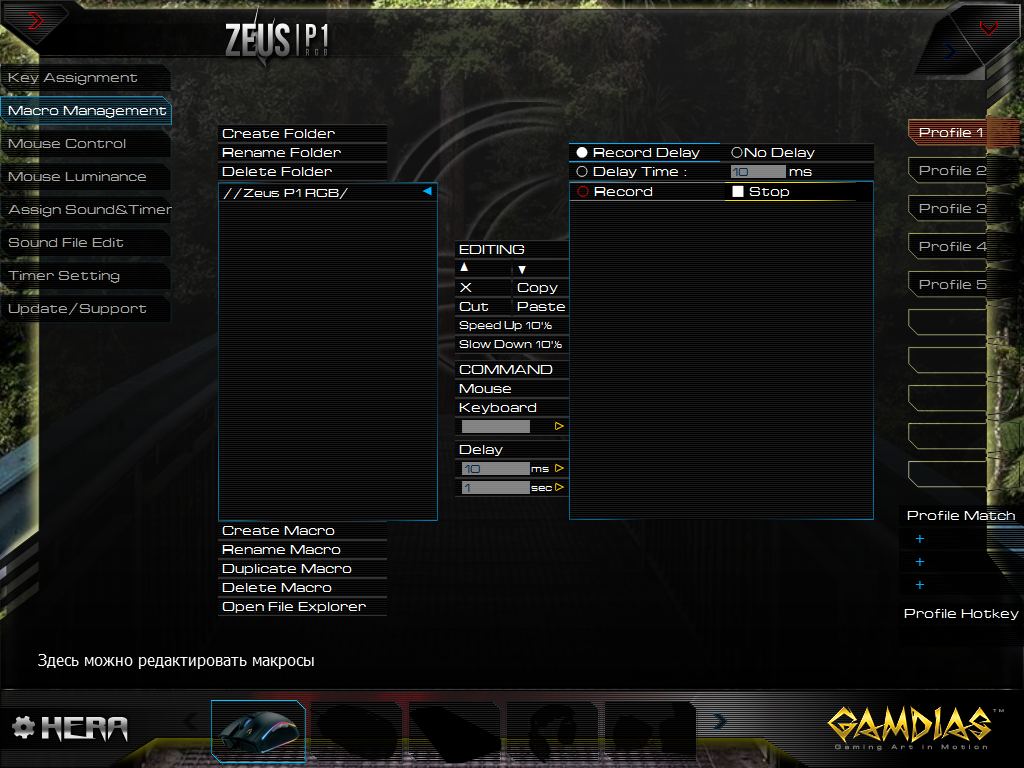Select the Delay Time radio button
The image size is (1024, 768).
[582, 172]
